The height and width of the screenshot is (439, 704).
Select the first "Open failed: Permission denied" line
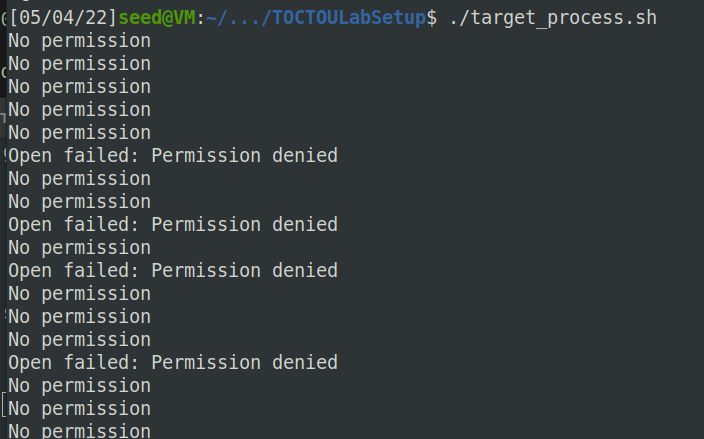(x=173, y=156)
